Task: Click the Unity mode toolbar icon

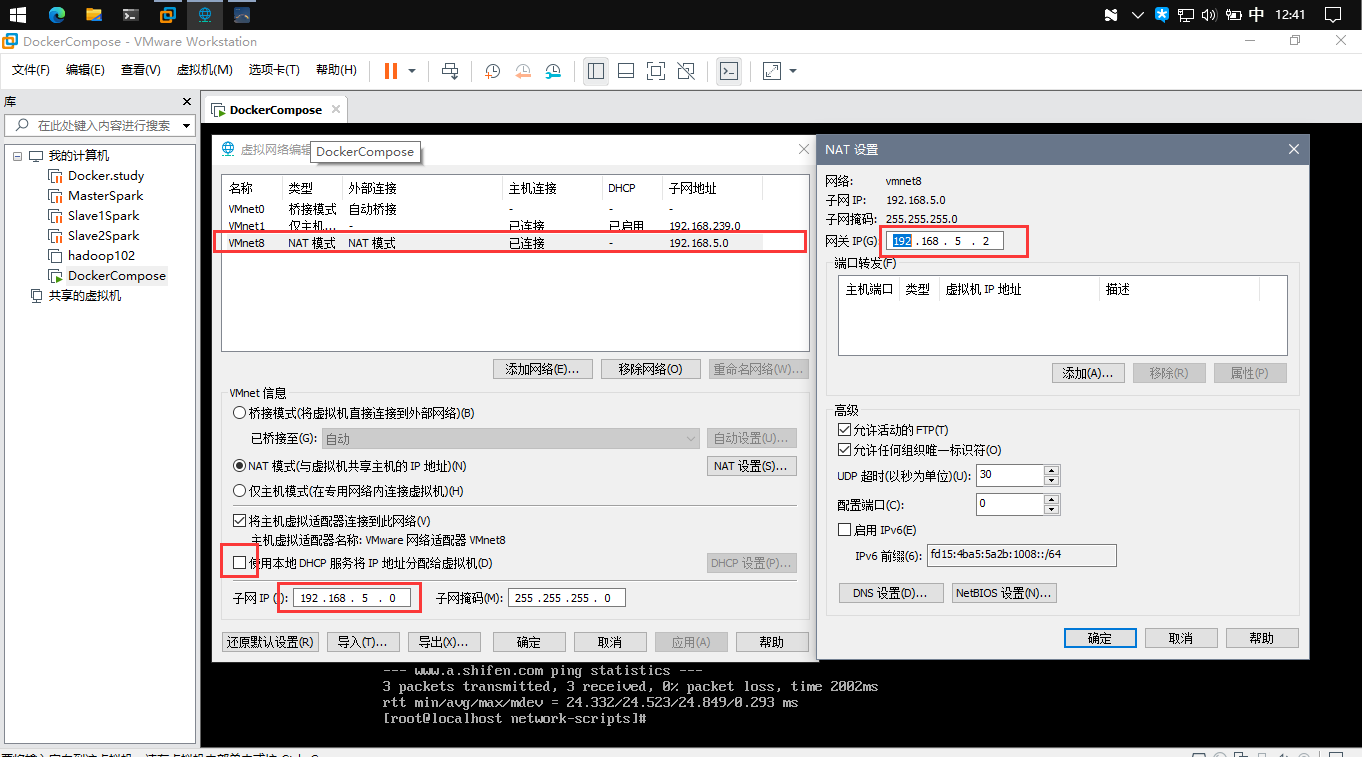Action: [686, 71]
